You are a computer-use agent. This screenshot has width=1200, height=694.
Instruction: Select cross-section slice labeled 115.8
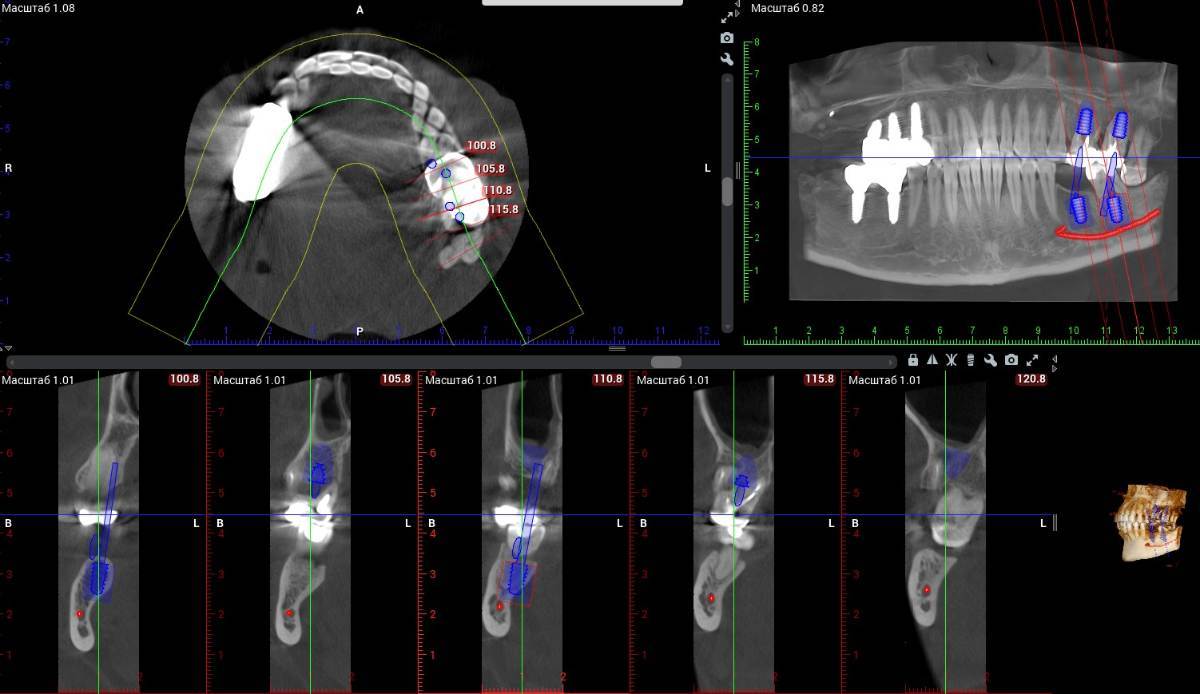819,380
